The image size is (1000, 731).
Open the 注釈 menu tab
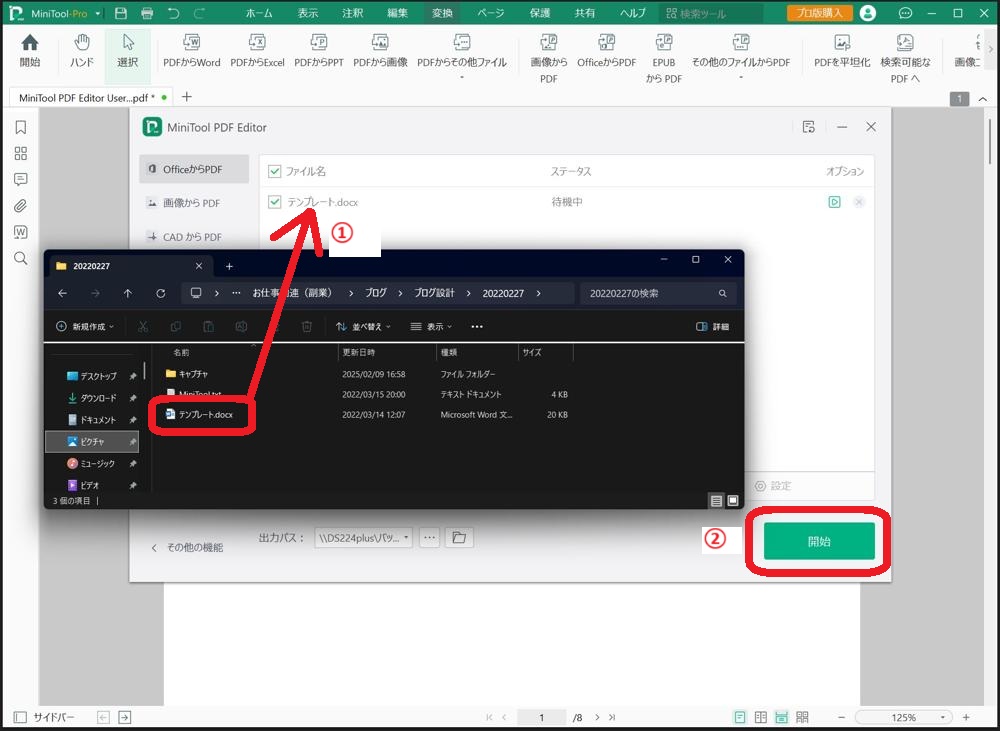352,13
